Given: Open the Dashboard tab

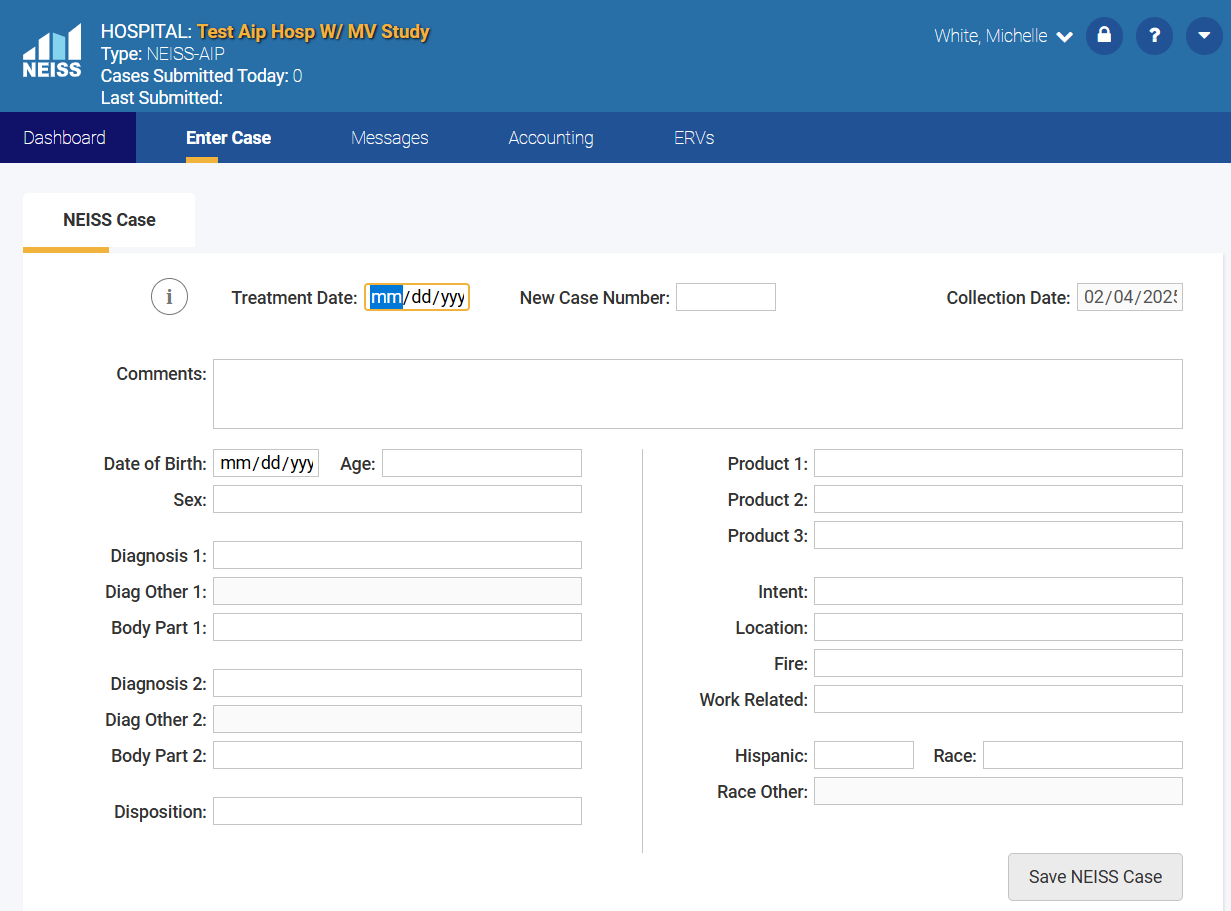Looking at the screenshot, I should [x=65, y=138].
